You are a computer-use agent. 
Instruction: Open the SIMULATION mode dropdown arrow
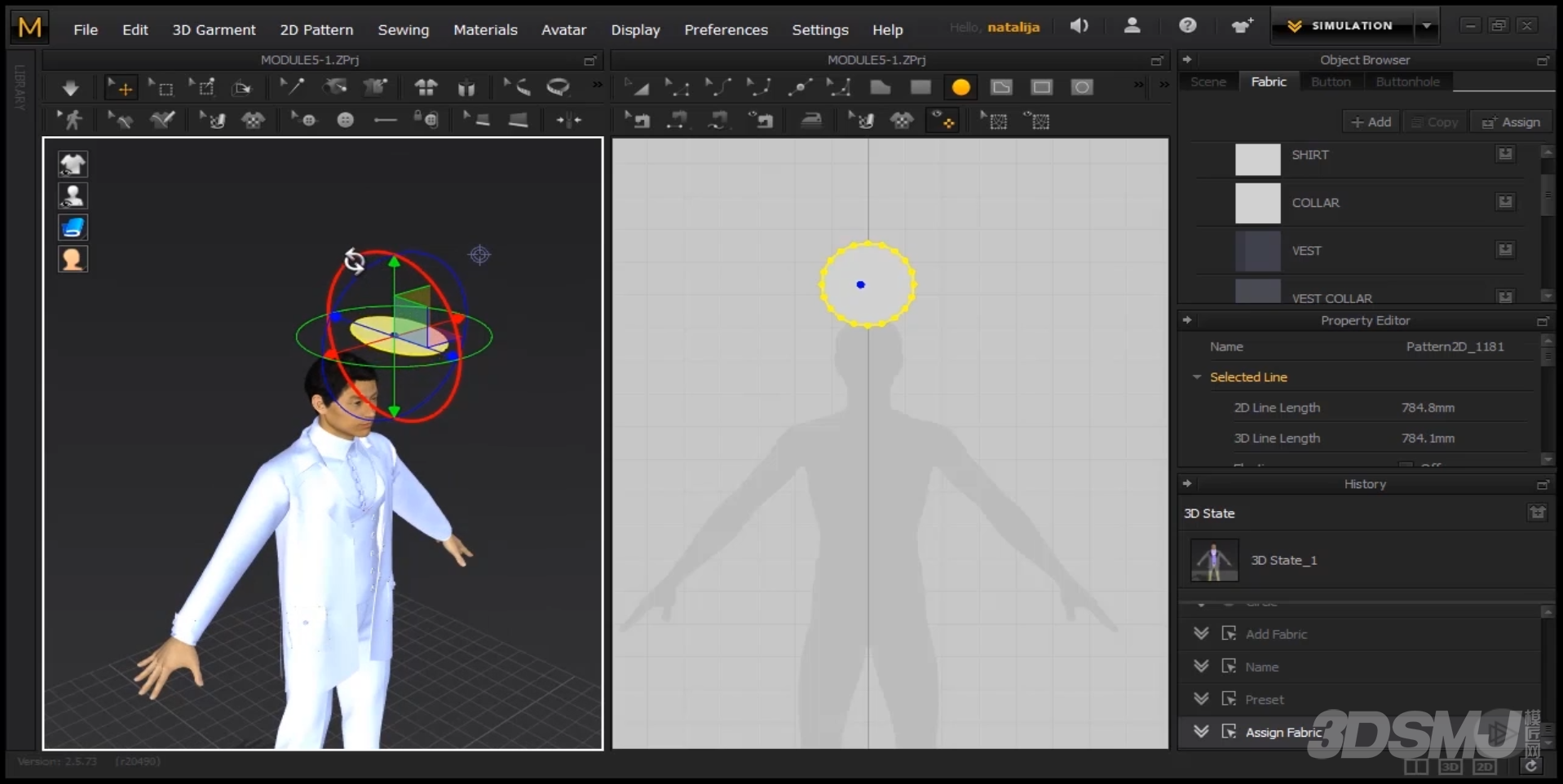click(1427, 26)
